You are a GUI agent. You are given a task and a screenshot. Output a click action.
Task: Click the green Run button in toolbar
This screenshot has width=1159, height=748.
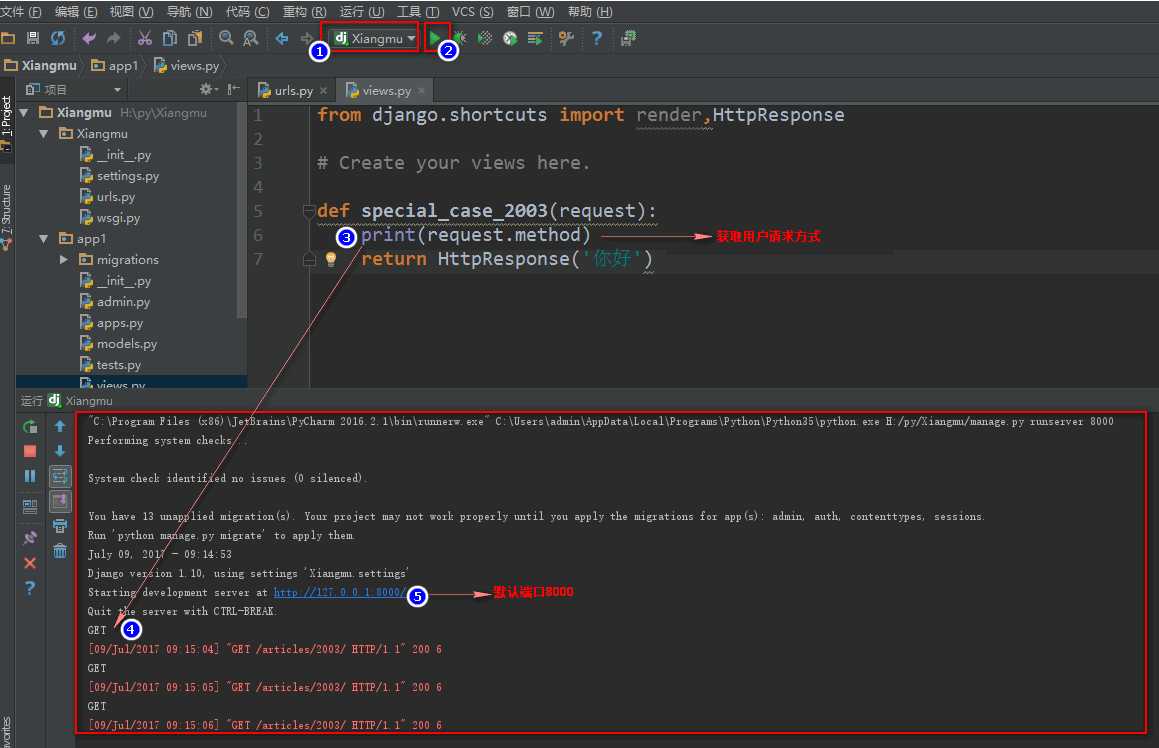[435, 38]
